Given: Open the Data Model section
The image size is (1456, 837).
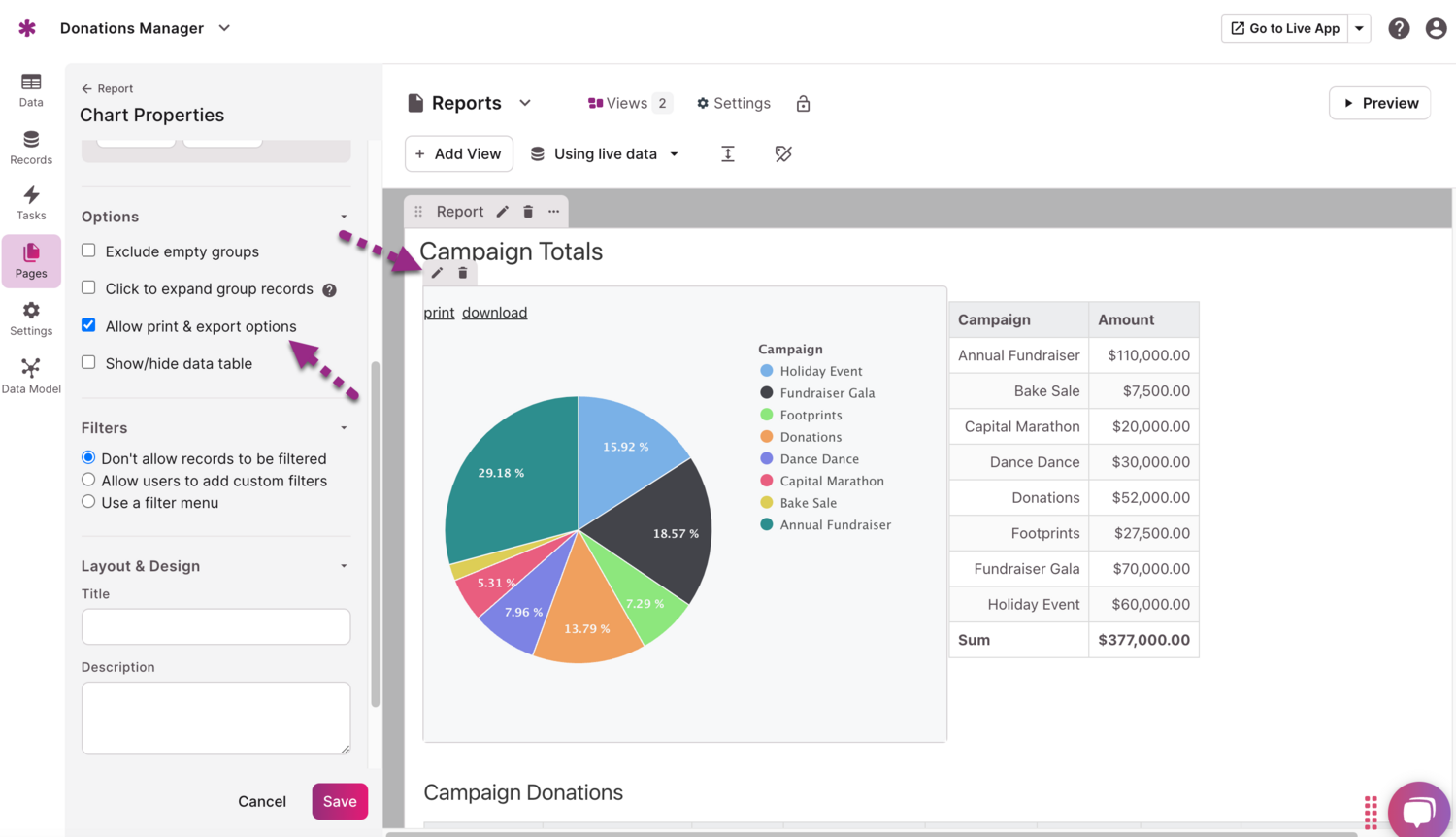Looking at the screenshot, I should (31, 376).
